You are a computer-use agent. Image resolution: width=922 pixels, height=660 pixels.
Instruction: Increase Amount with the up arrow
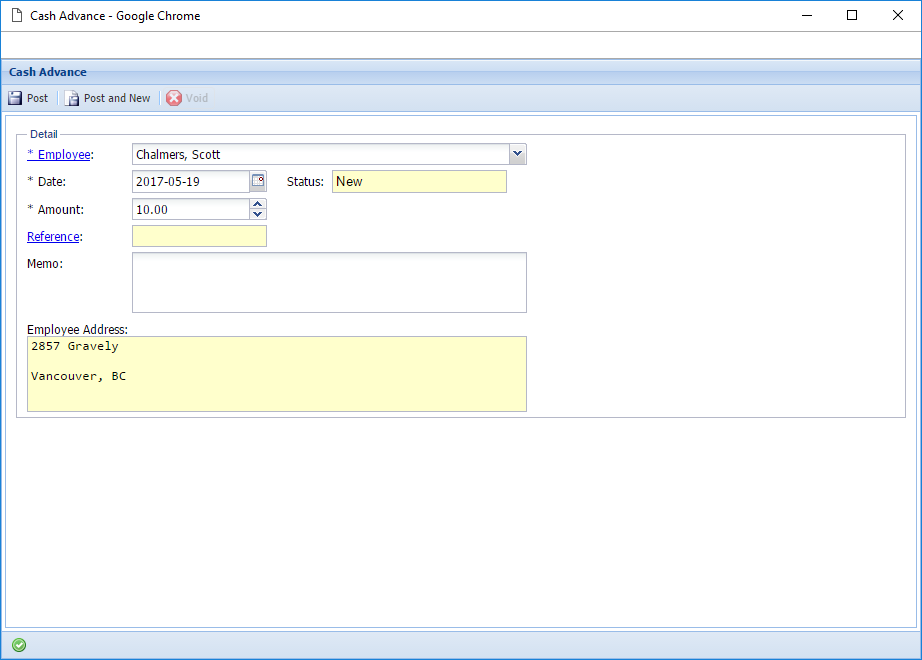point(258,204)
